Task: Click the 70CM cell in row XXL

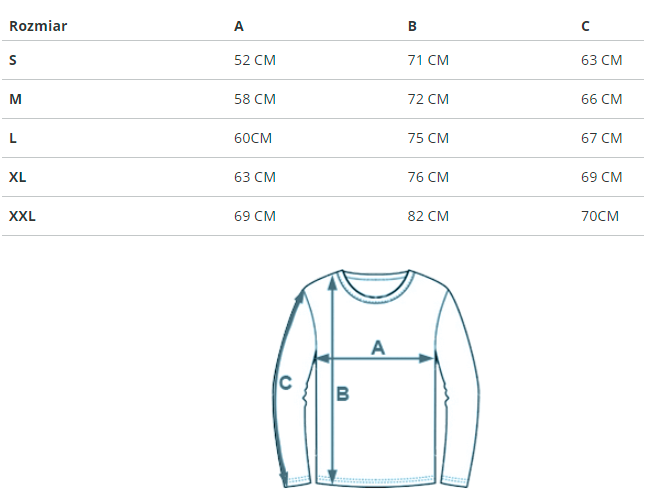Action: coord(600,216)
